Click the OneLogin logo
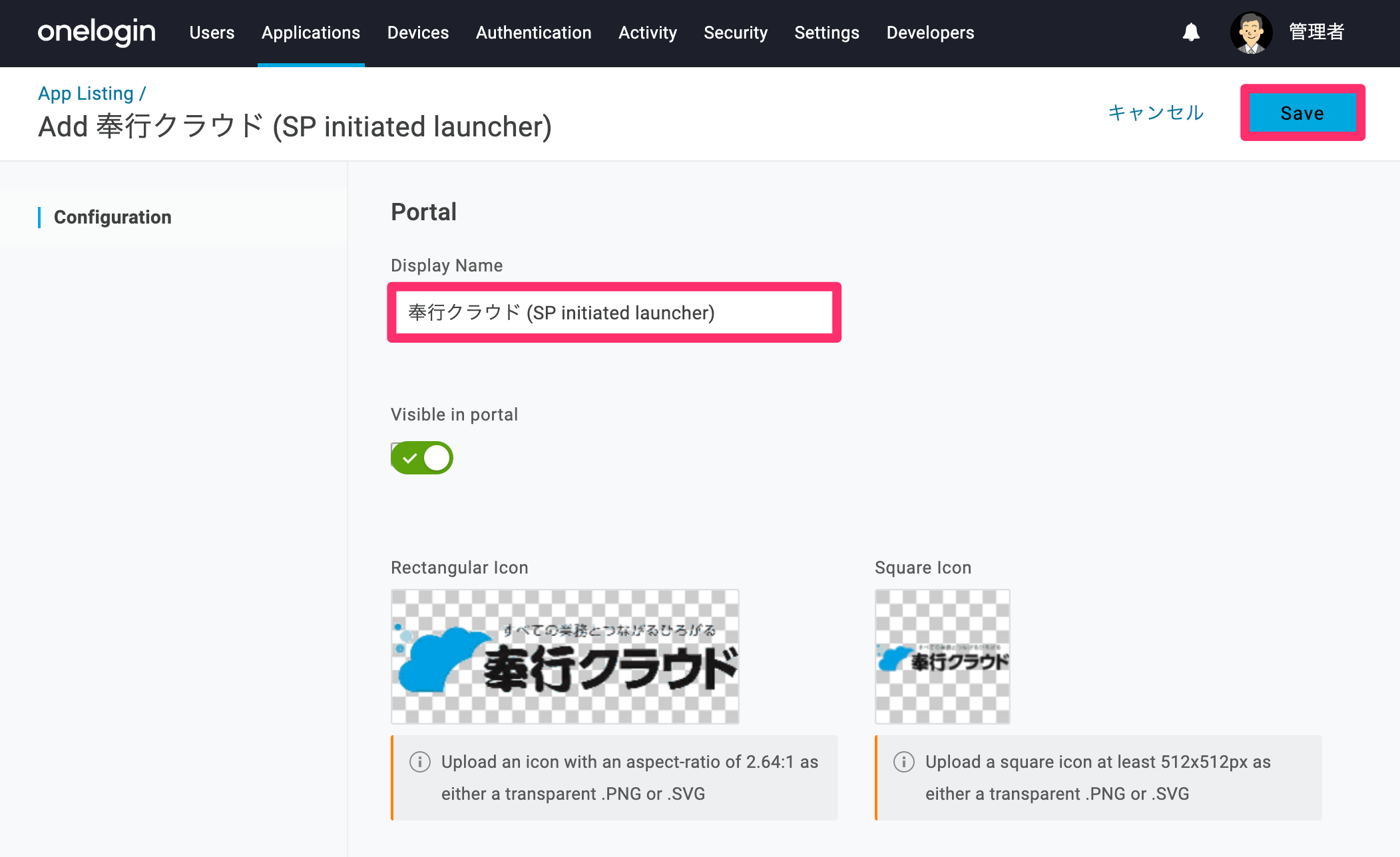1400x857 pixels. (97, 32)
